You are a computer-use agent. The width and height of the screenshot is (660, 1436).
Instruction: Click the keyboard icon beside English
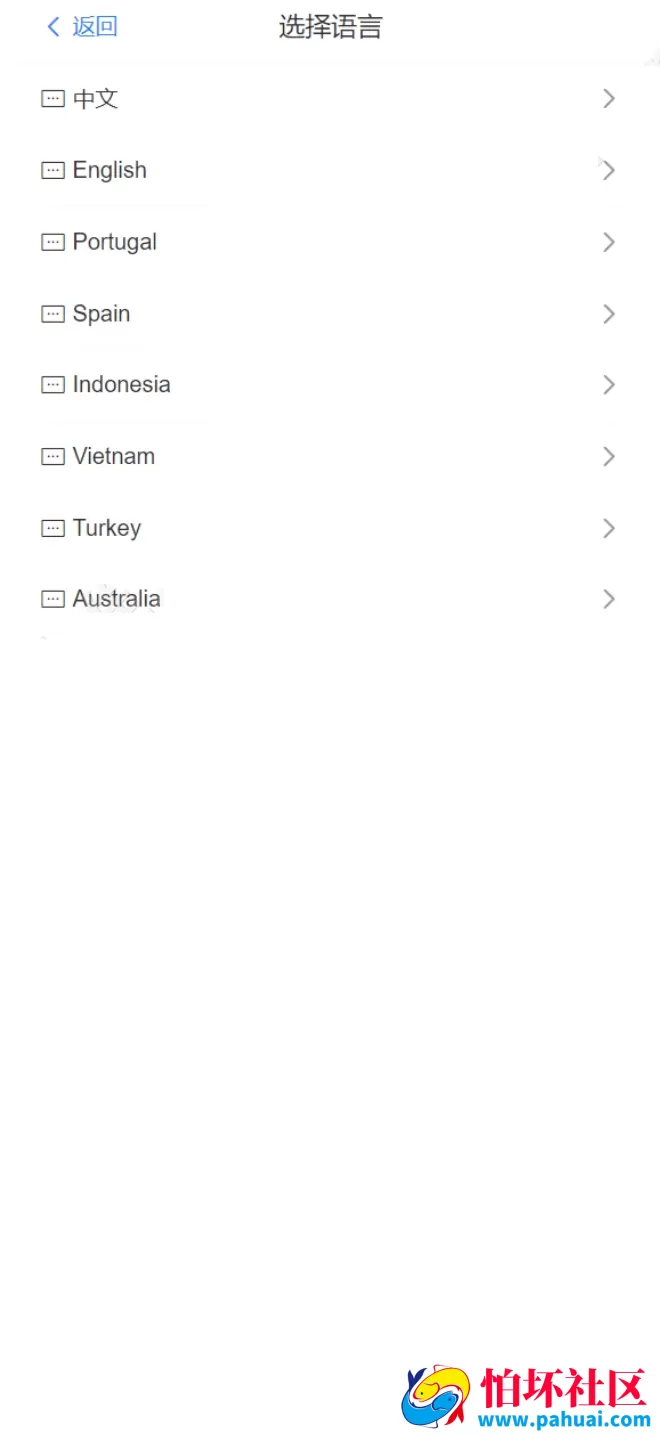pos(52,171)
